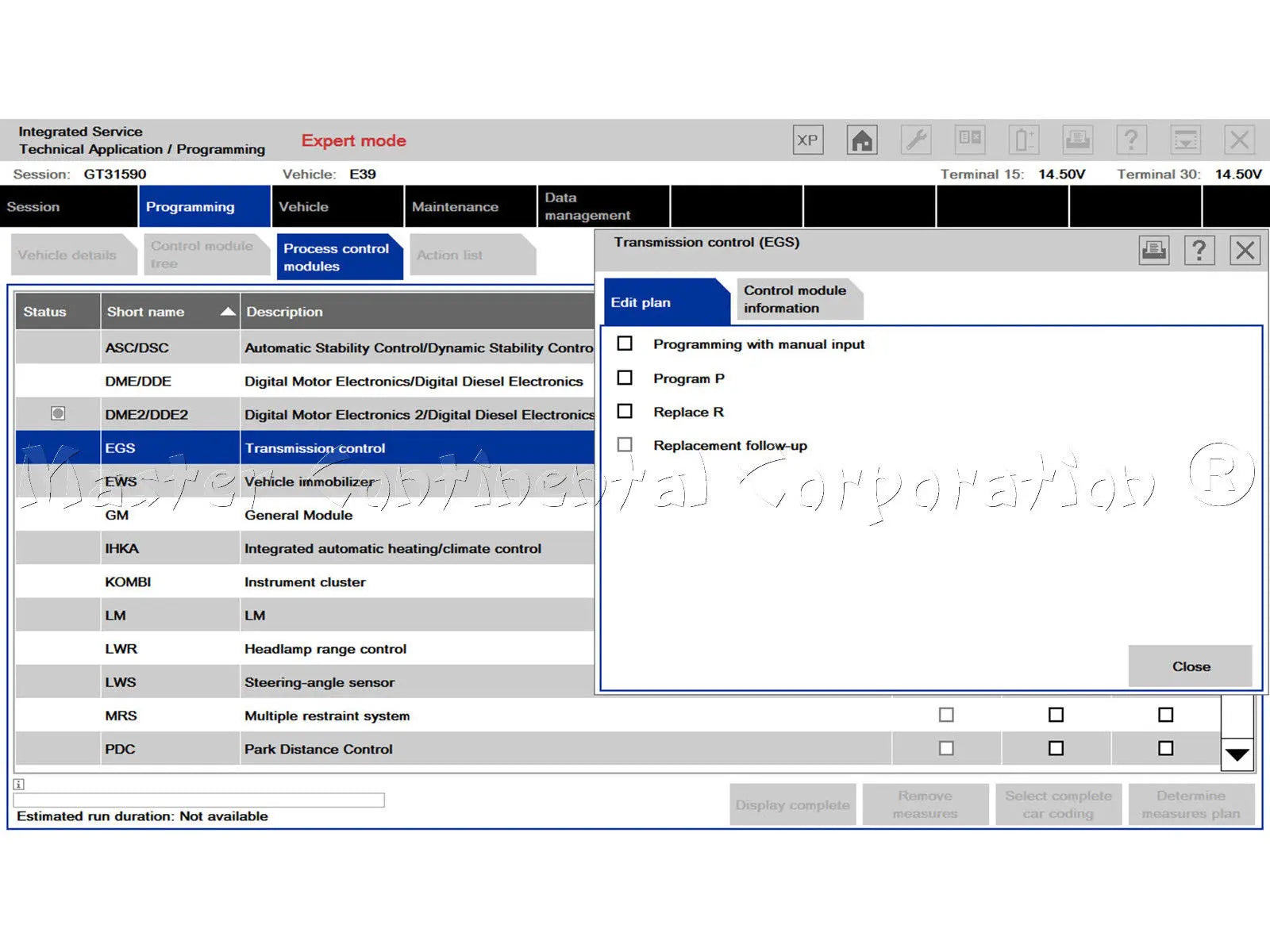Click the XP icon in top toolbar

pyautogui.click(x=807, y=140)
